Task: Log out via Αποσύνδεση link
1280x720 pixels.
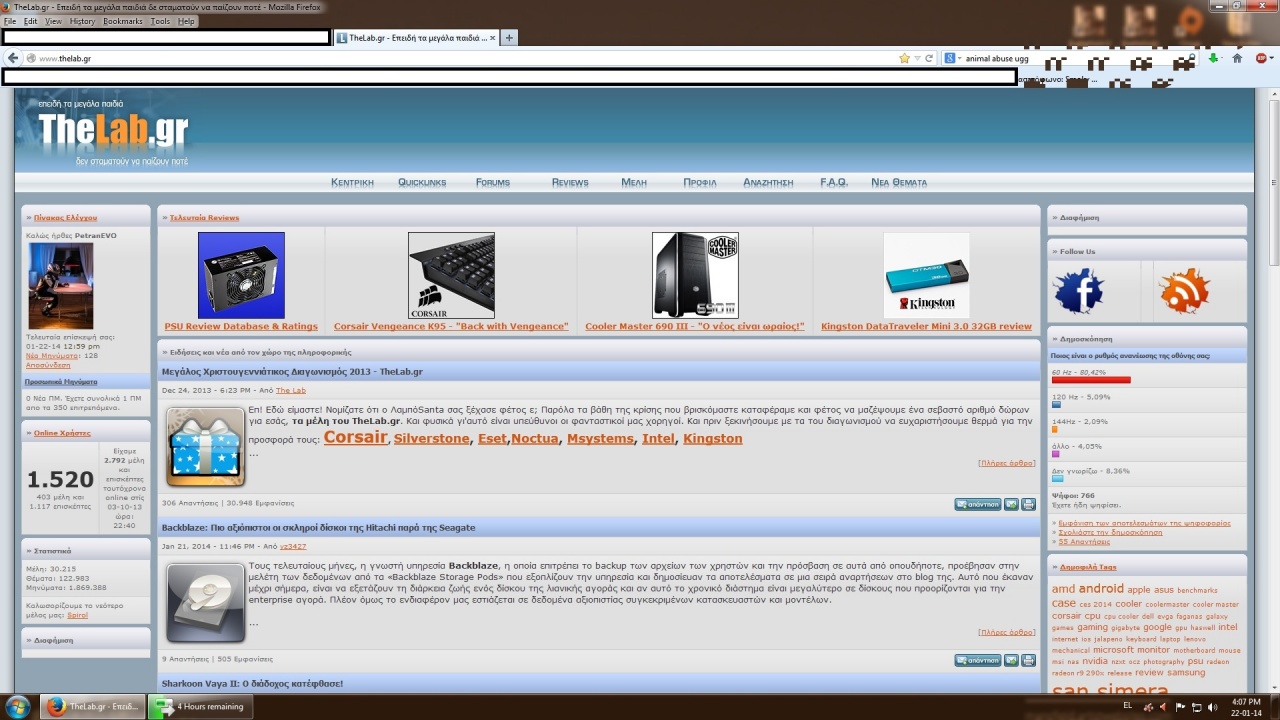Action: (x=48, y=365)
